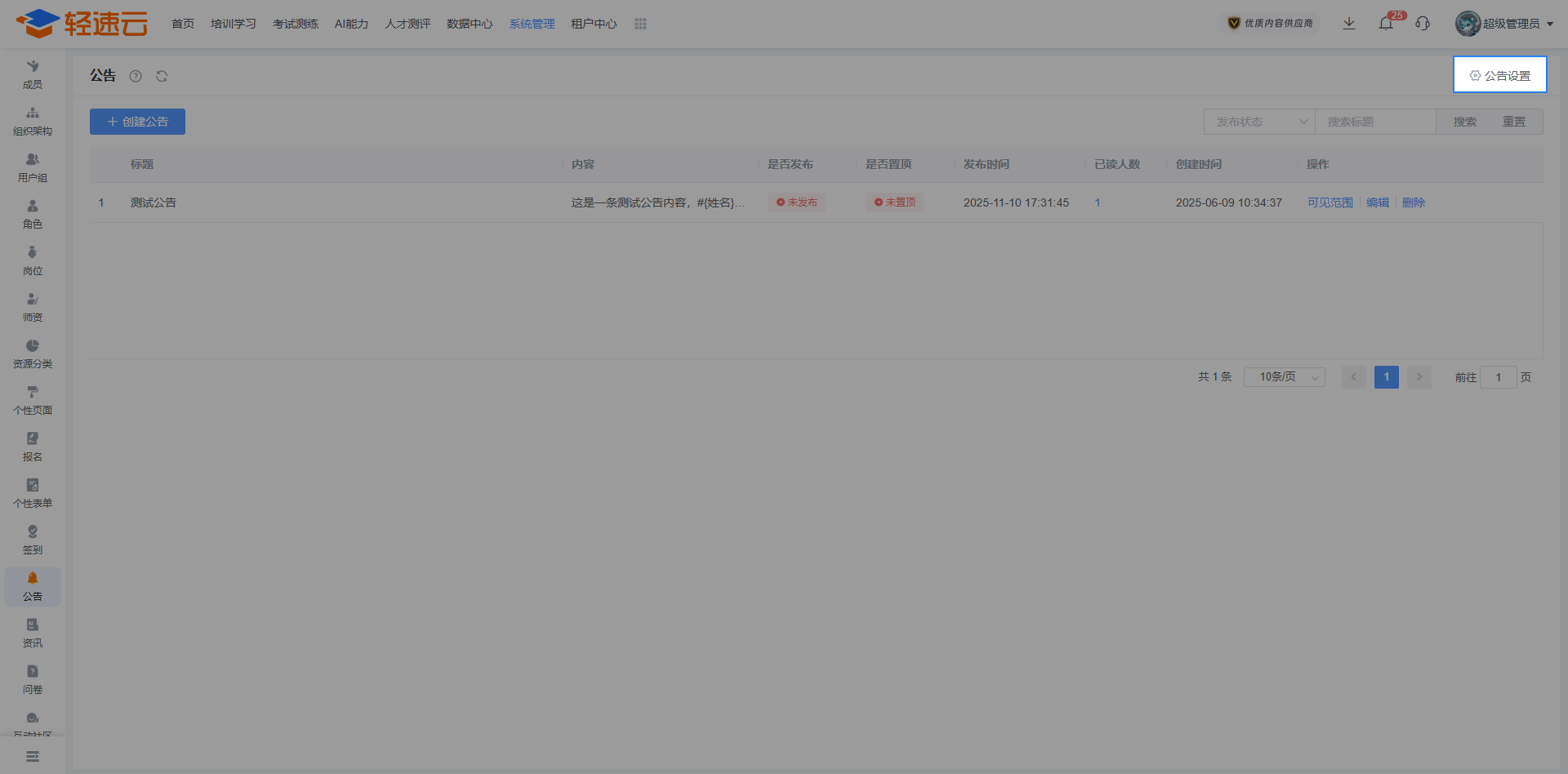Click the 可见范围 link for 测试公告
This screenshot has height=774, width=1568.
coord(1330,202)
